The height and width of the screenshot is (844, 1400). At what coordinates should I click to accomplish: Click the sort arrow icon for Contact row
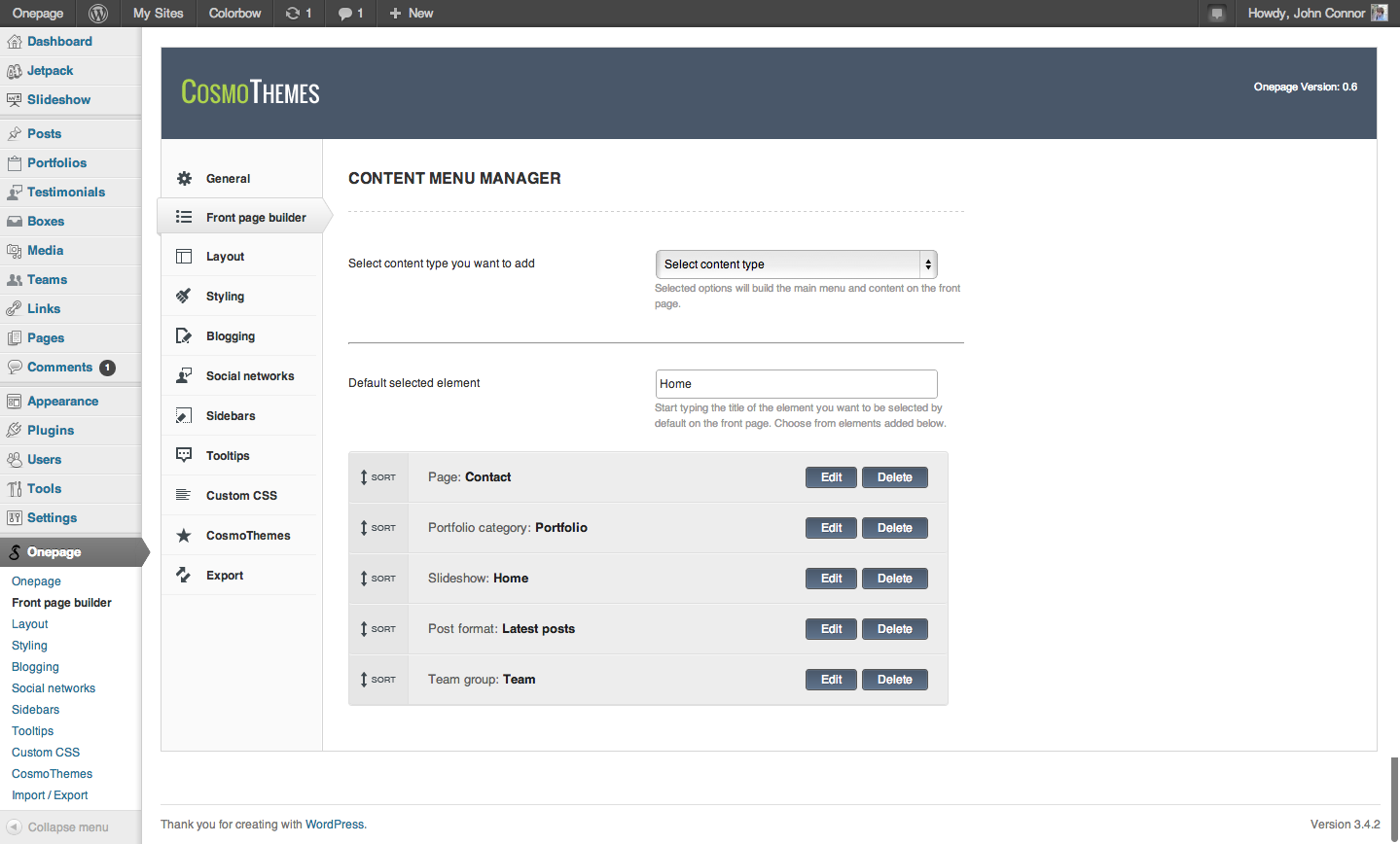pyautogui.click(x=364, y=477)
